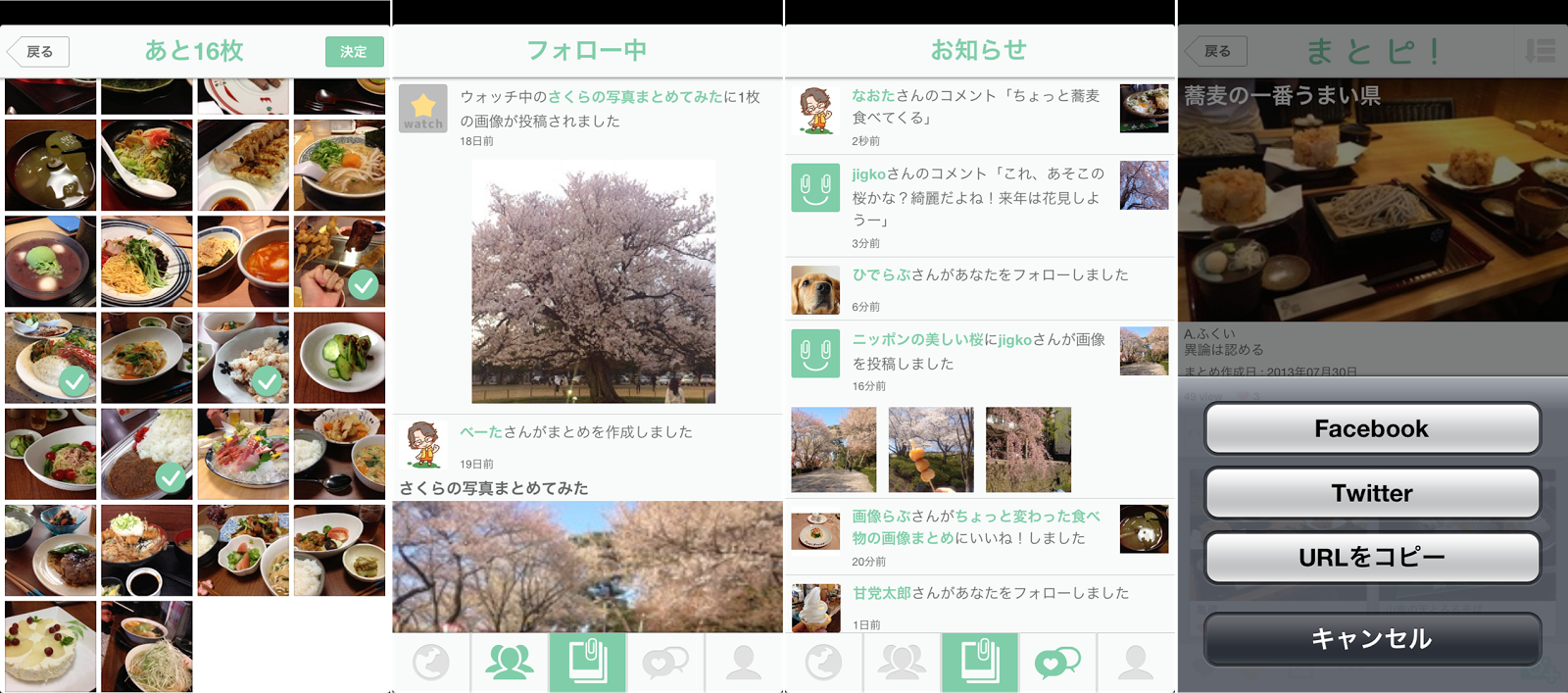
Task: Open べーた's profile link
Action: click(x=480, y=432)
